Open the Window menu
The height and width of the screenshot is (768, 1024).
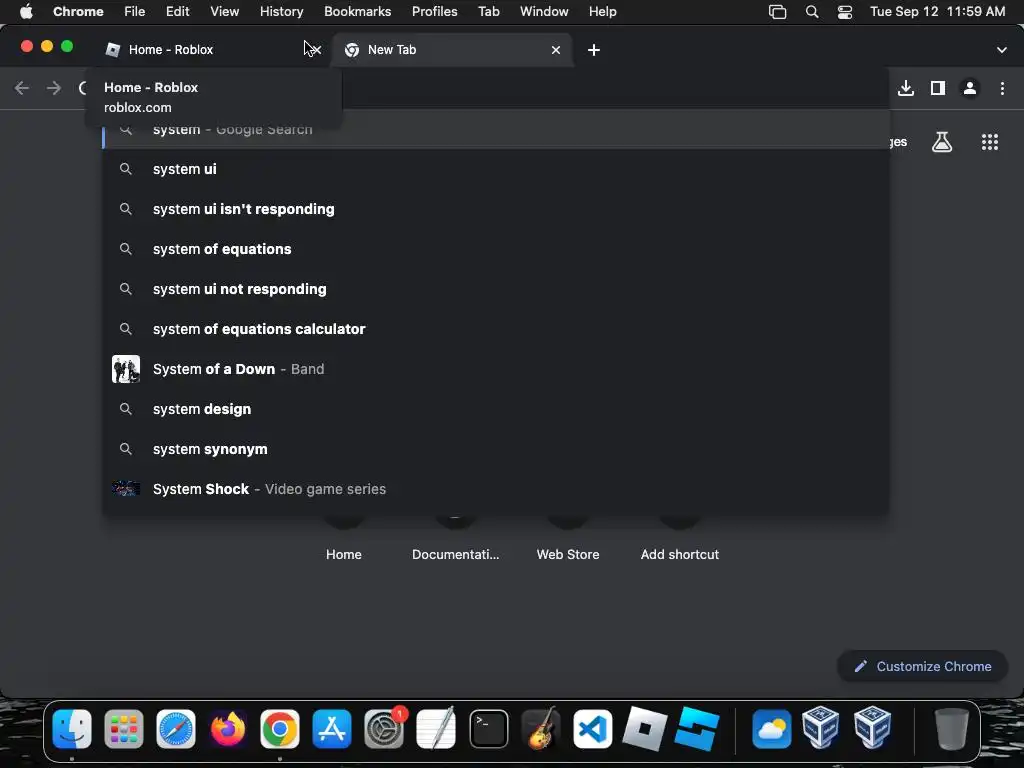[544, 11]
